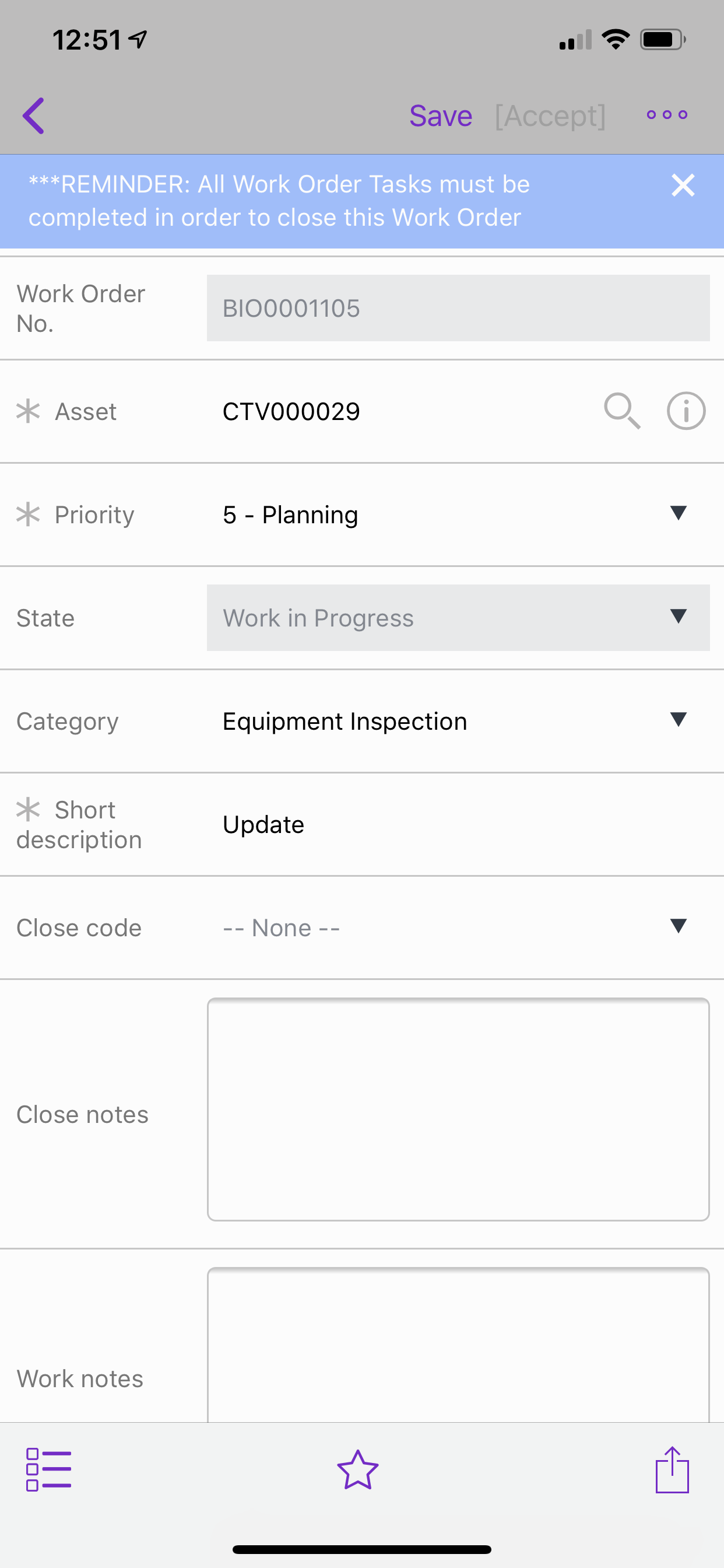The width and height of the screenshot is (724, 1568).
Task: Tap the Asset lookup magnifier icon
Action: click(622, 411)
